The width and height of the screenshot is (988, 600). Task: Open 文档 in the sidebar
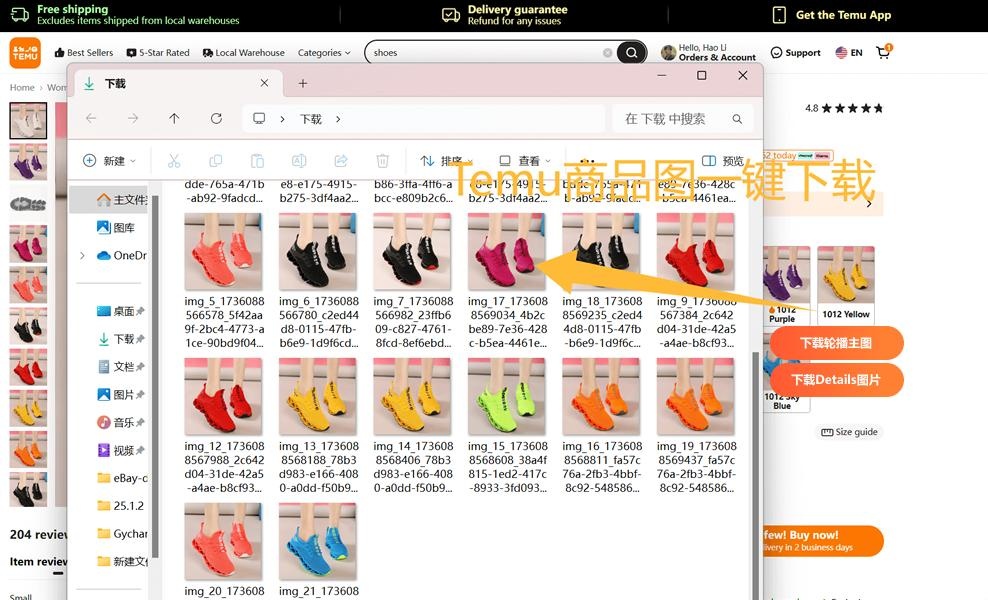click(x=120, y=367)
